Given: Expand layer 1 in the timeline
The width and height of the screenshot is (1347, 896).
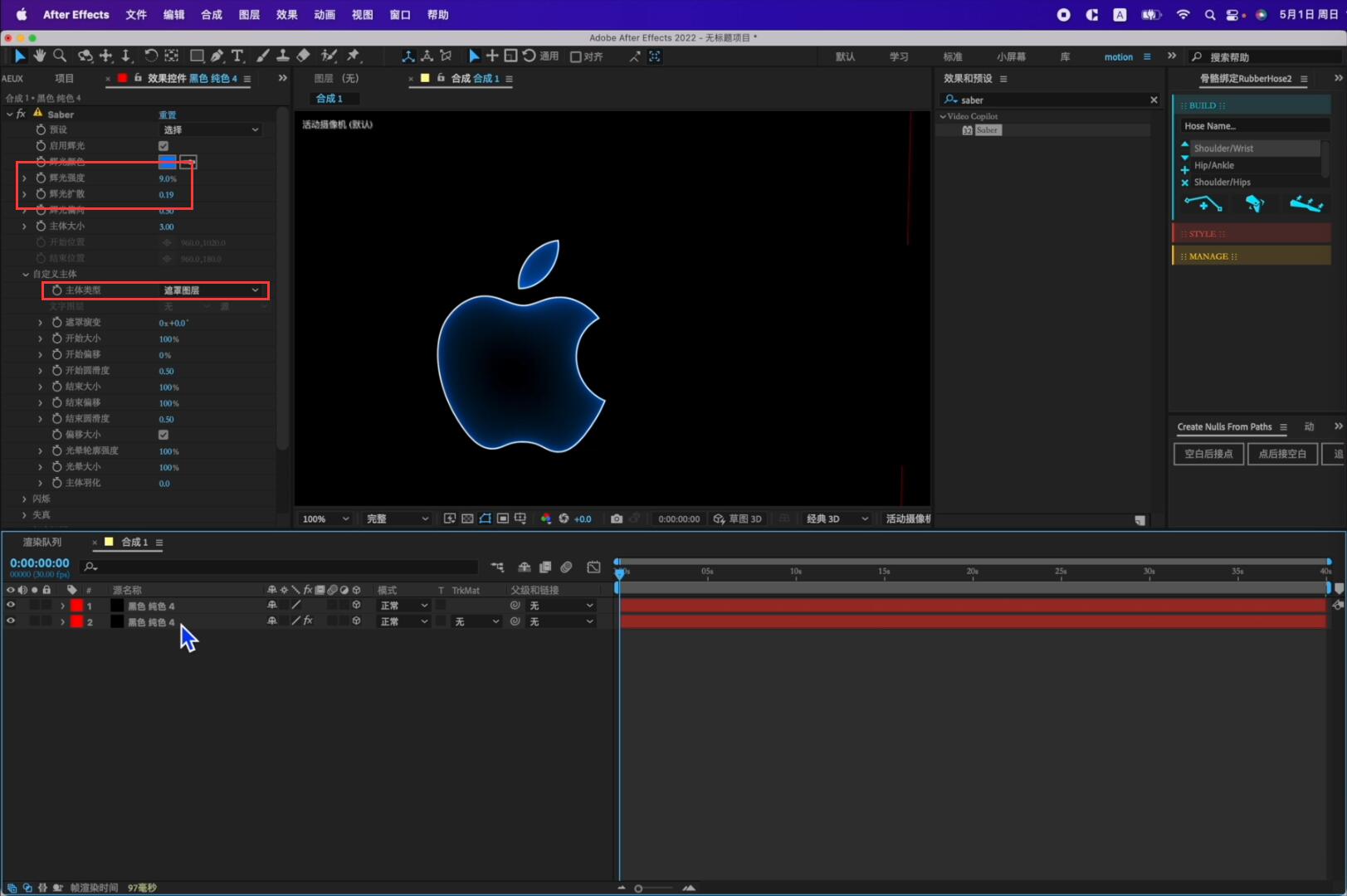Looking at the screenshot, I should click(62, 606).
